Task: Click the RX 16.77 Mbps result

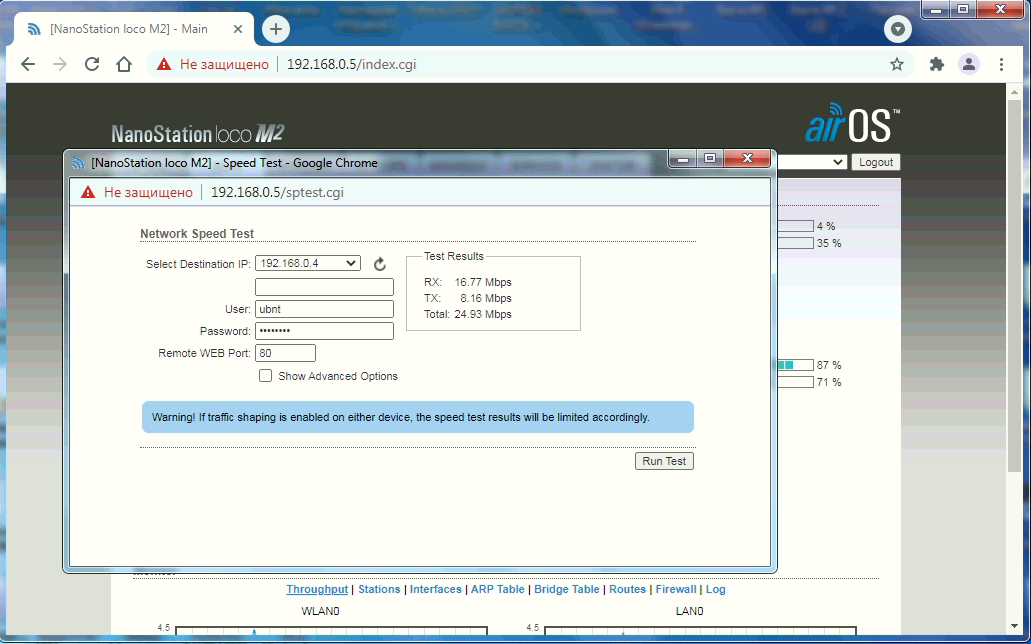Action: click(x=468, y=282)
